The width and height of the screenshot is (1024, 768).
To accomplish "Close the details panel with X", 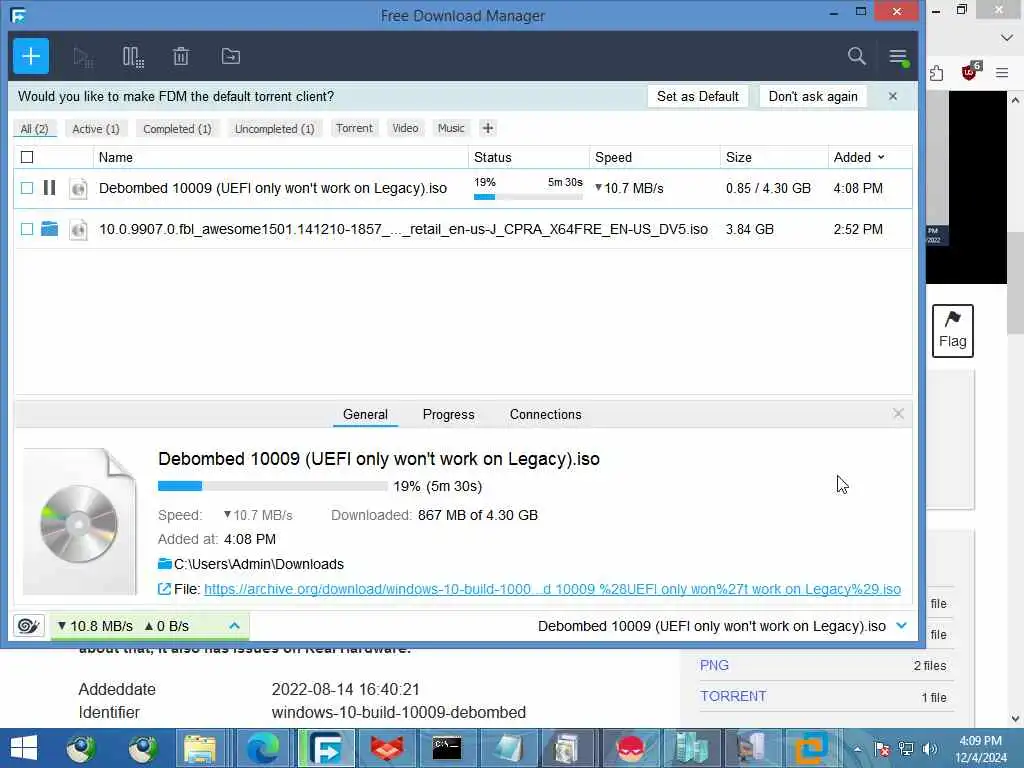I will 898,413.
